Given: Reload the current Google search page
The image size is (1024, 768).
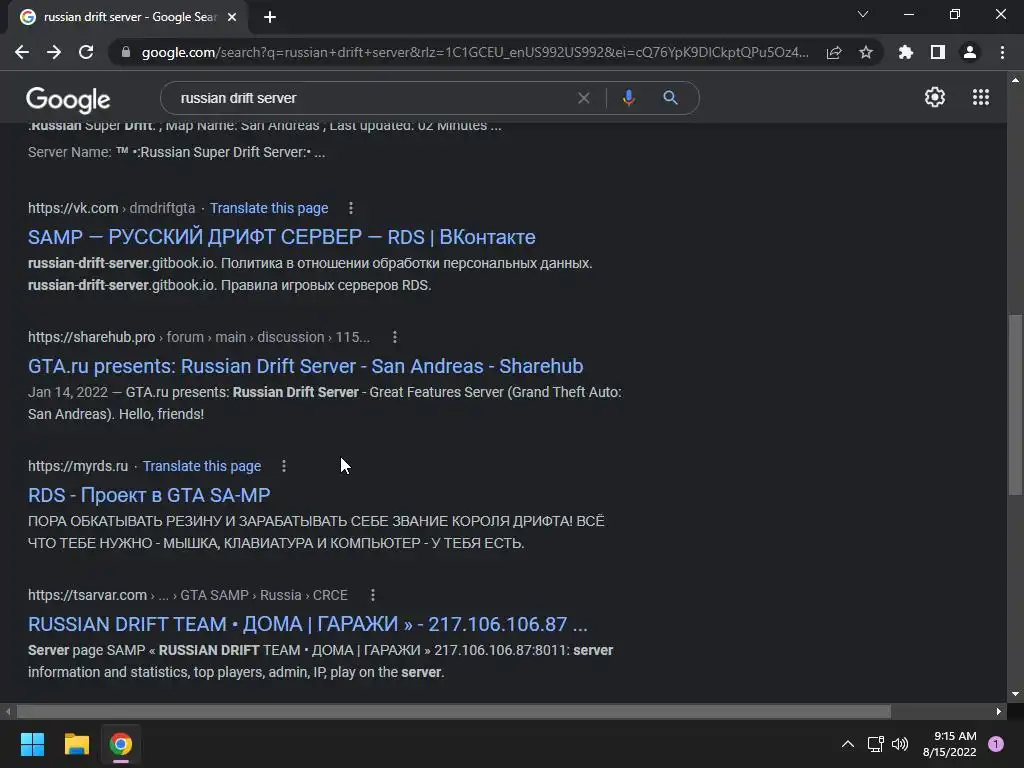Looking at the screenshot, I should click(86, 52).
